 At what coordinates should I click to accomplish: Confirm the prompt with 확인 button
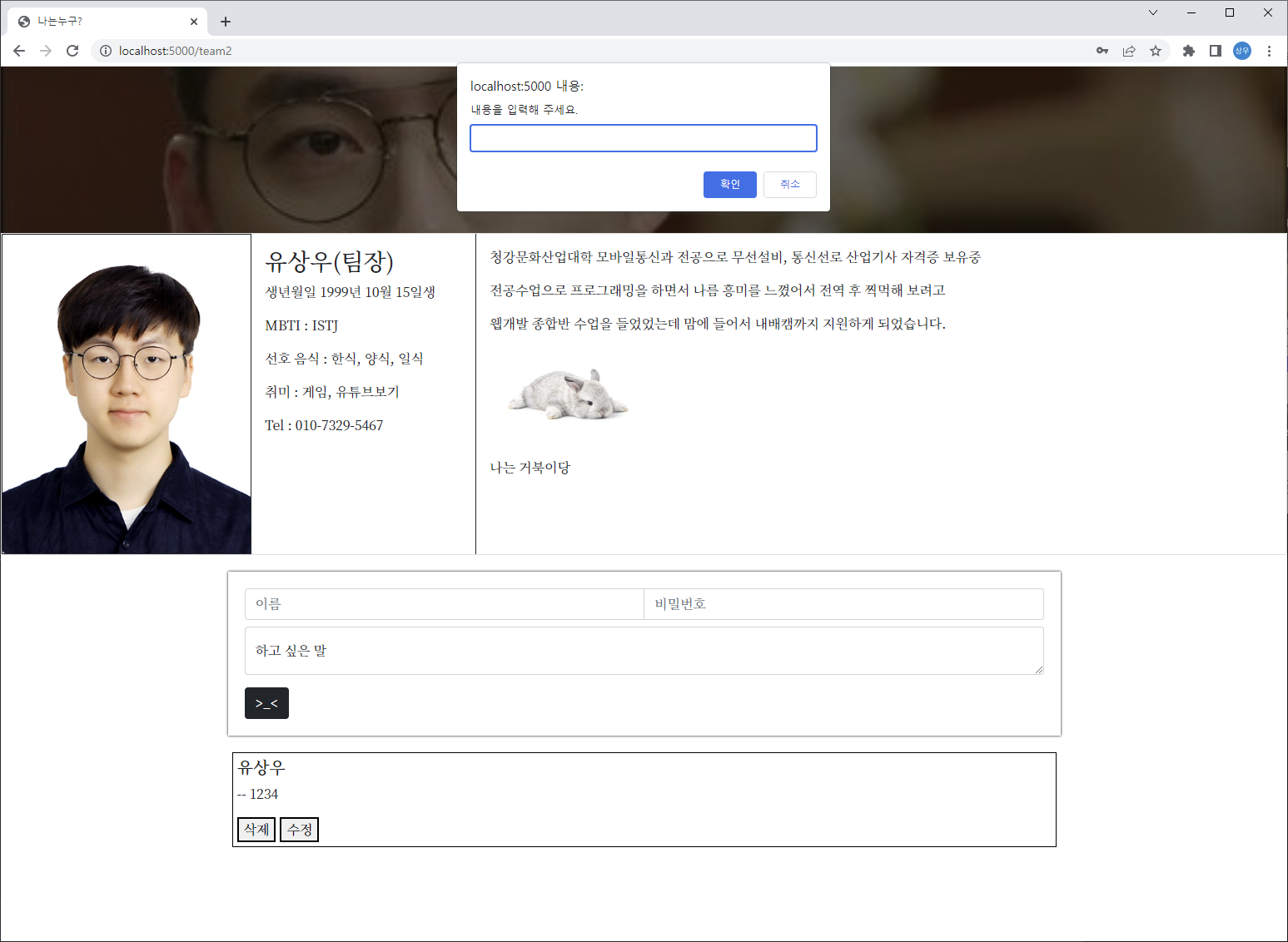(730, 185)
